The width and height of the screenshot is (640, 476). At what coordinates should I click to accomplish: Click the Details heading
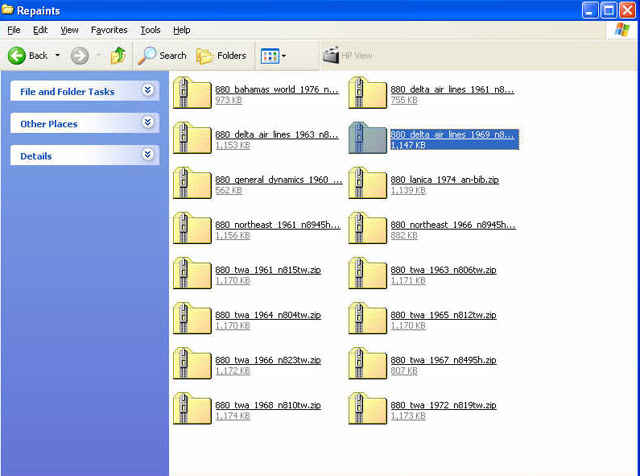coord(36,156)
